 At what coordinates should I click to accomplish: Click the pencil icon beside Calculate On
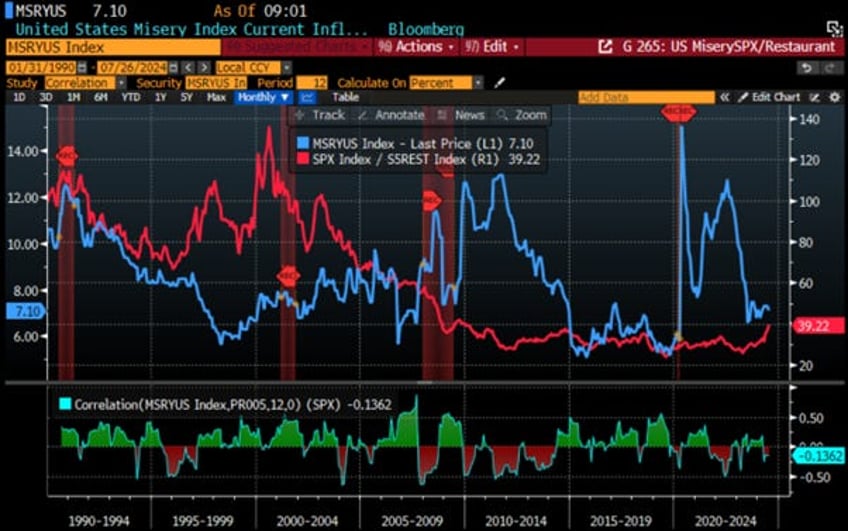coord(500,82)
